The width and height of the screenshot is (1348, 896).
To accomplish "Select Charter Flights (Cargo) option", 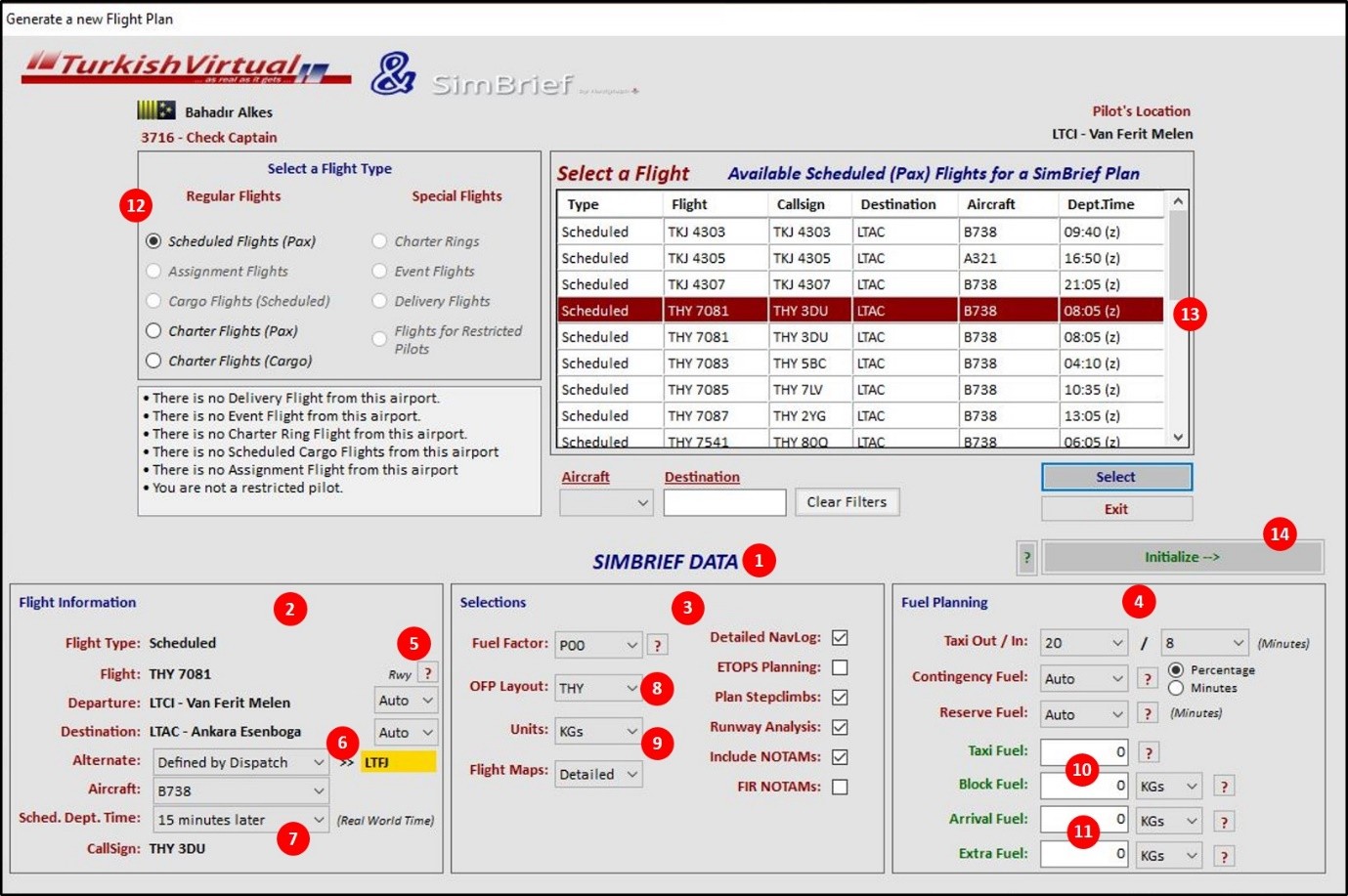I will coord(153,361).
